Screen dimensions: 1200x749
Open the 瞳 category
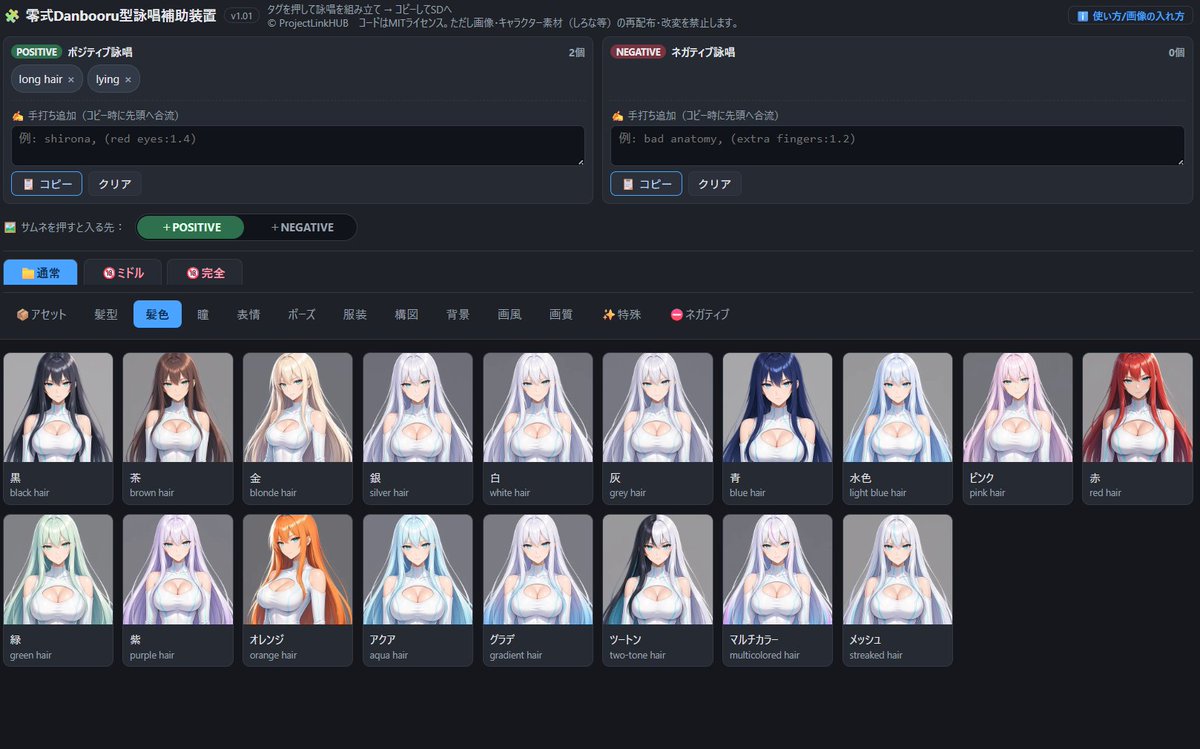pos(203,314)
